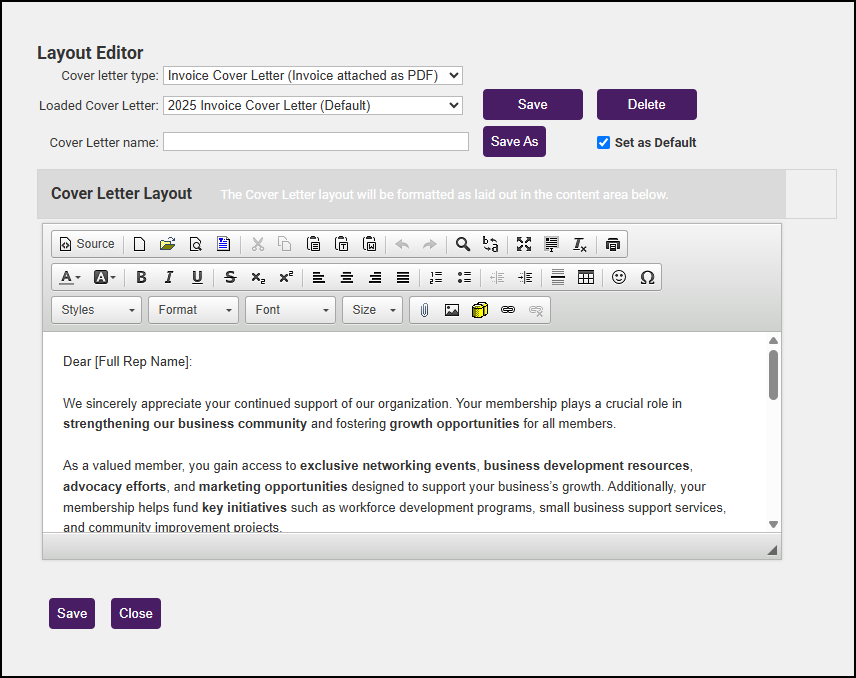Maximize the editor area

(x=523, y=244)
